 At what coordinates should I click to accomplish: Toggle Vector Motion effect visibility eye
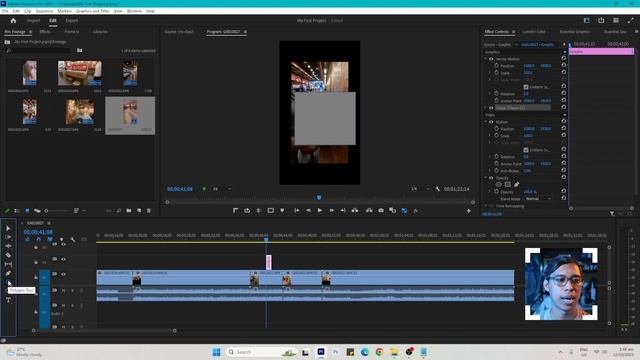(x=491, y=59)
